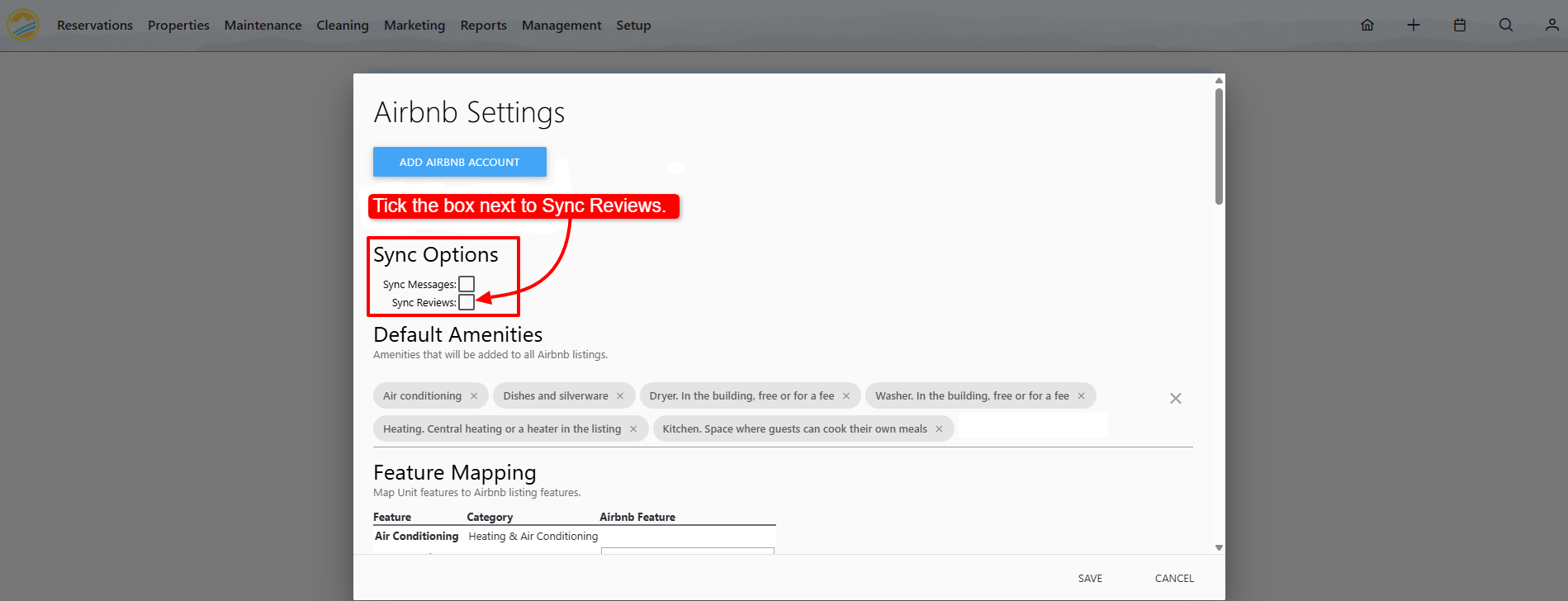Remove the Dryer amenity chip
Viewport: 1568px width, 601px height.
(846, 396)
